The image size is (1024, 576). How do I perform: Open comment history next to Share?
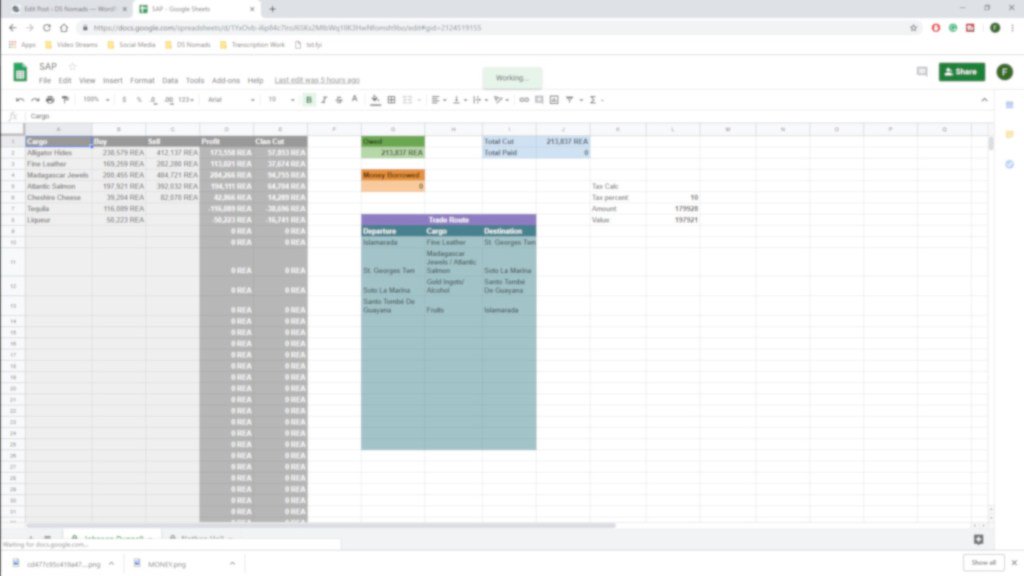(921, 72)
